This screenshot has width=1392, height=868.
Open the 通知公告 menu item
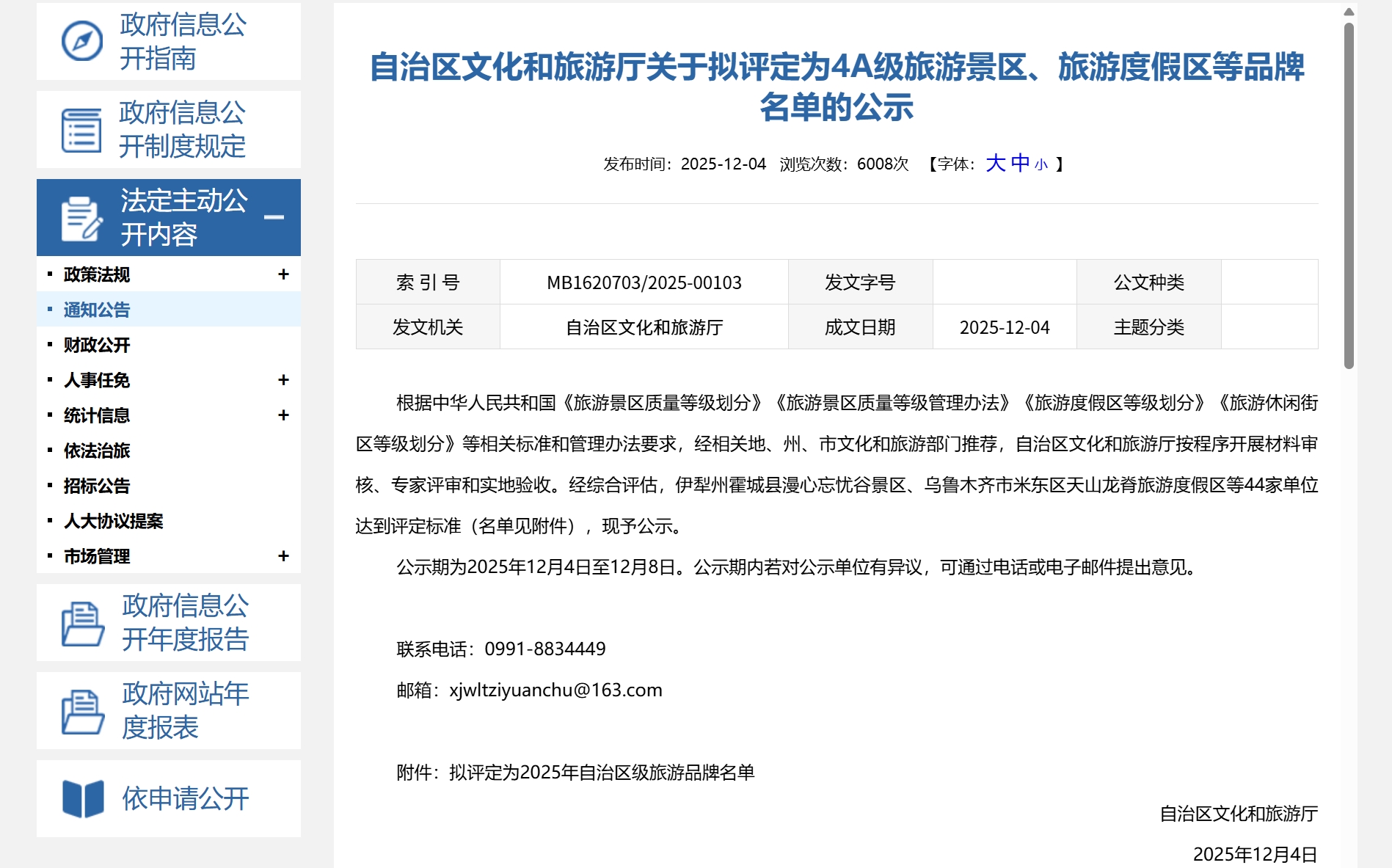(97, 310)
